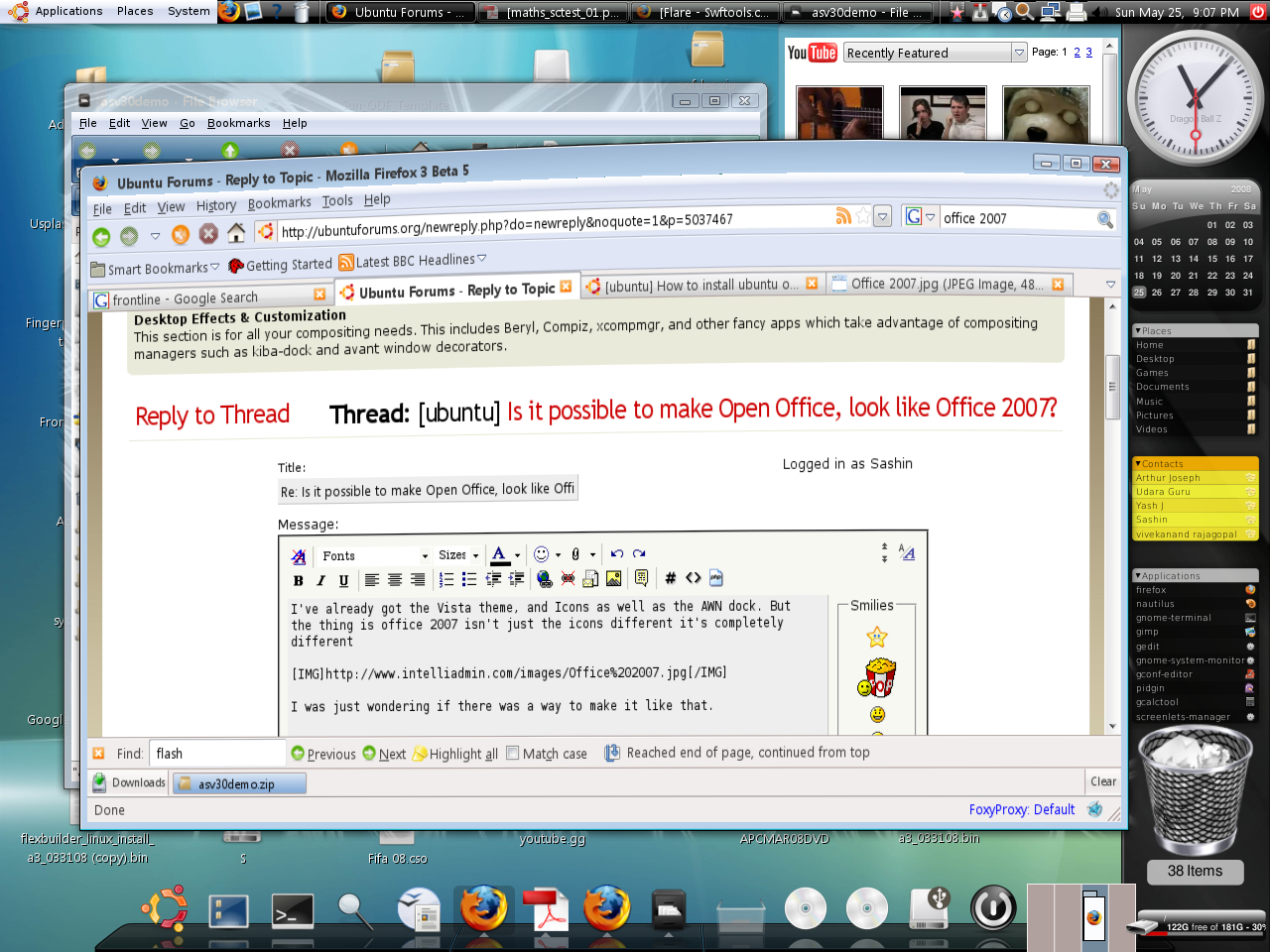Click the RSS feed icon in address bar
The image size is (1270, 952).
click(843, 216)
